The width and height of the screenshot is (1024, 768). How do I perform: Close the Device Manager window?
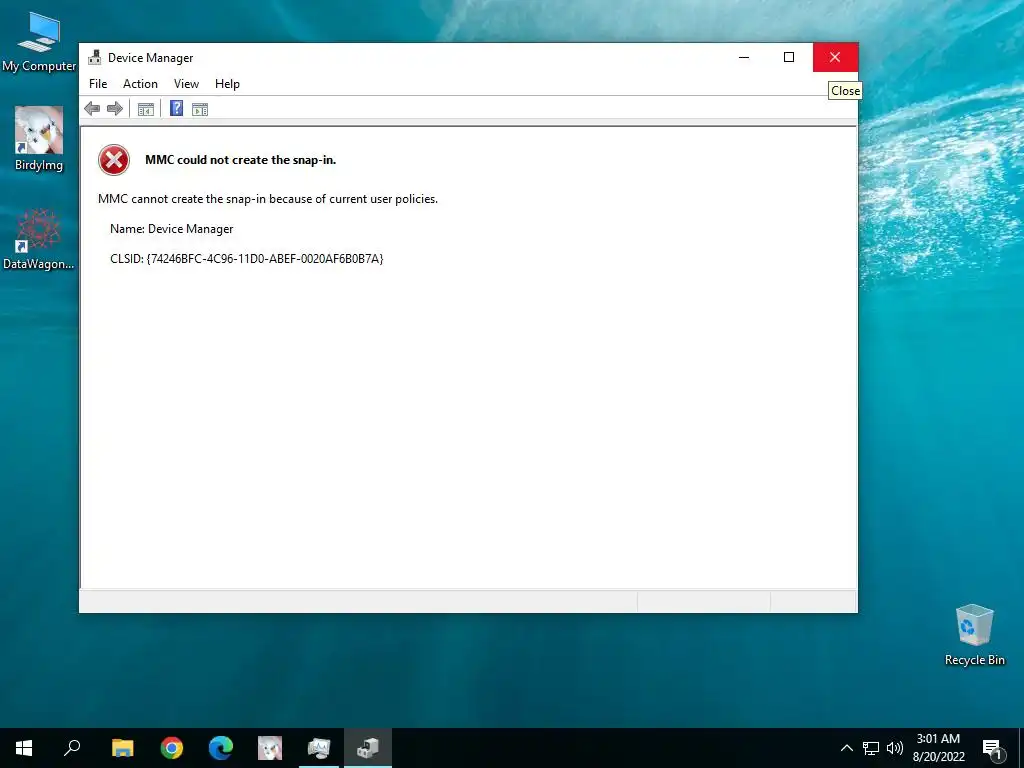coord(835,57)
